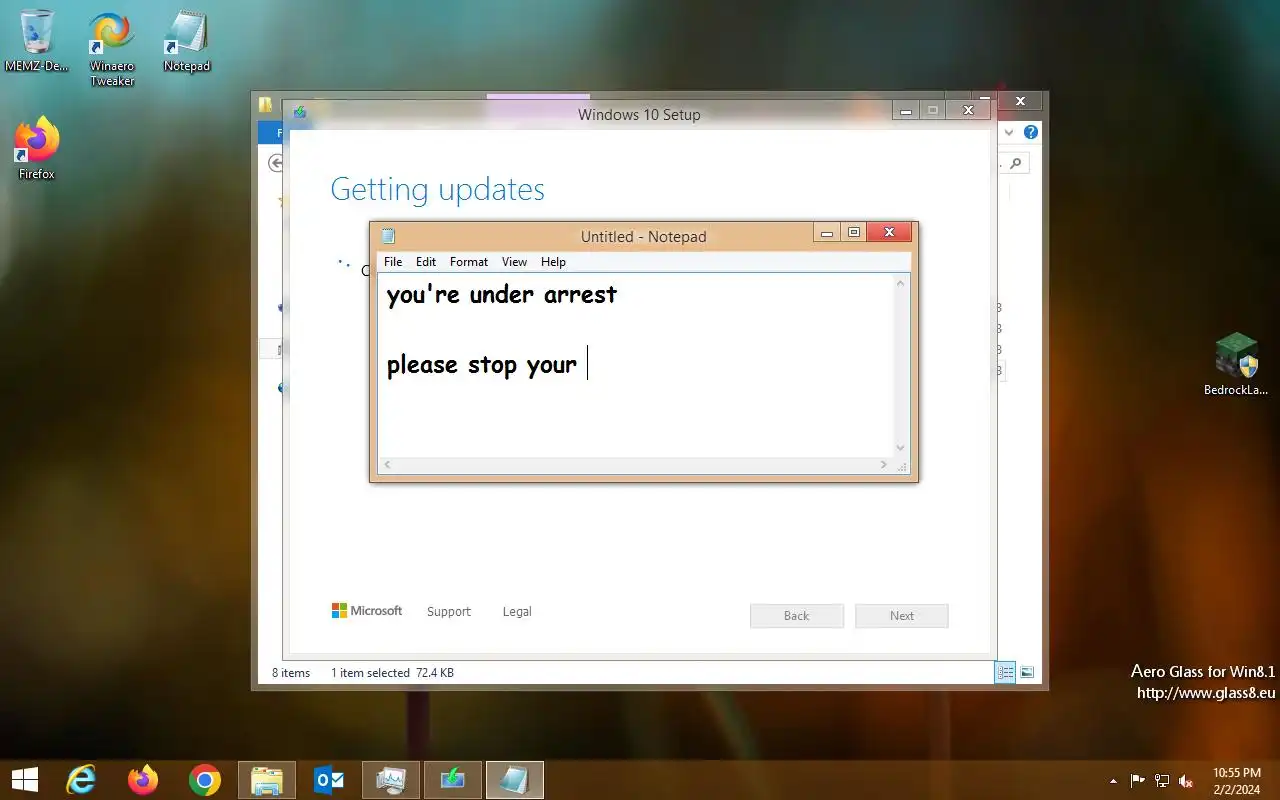Launch Outlook from the taskbar
The width and height of the screenshot is (1280, 800).
tap(329, 780)
